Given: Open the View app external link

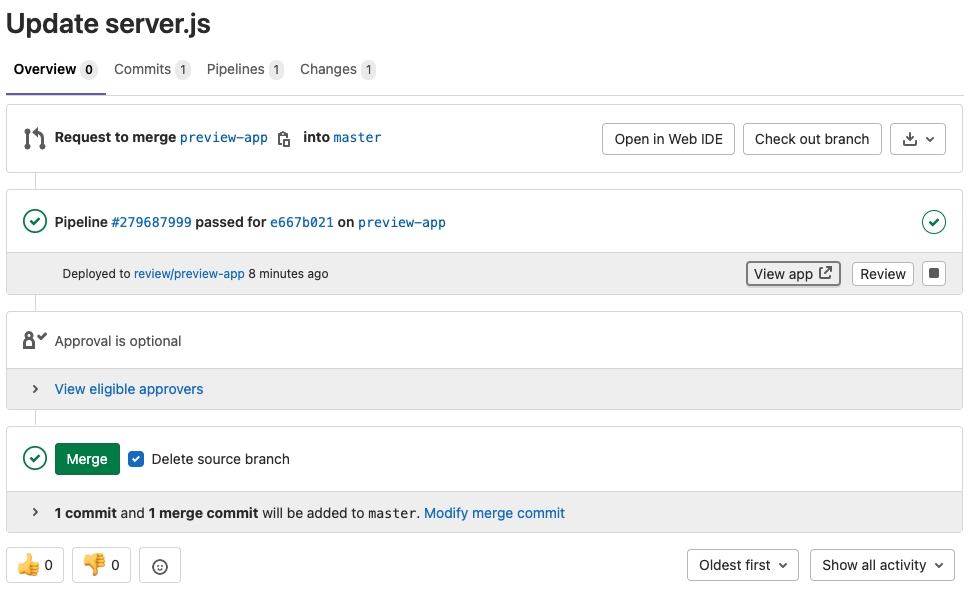Looking at the screenshot, I should pyautogui.click(x=793, y=273).
